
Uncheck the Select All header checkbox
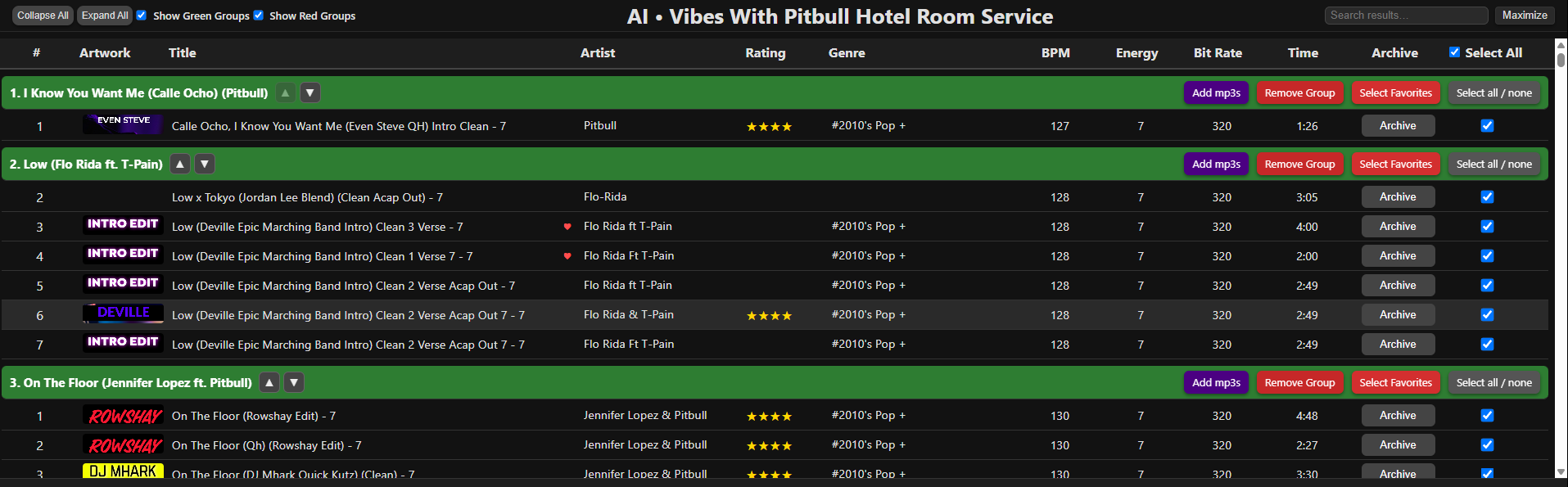tap(1454, 52)
